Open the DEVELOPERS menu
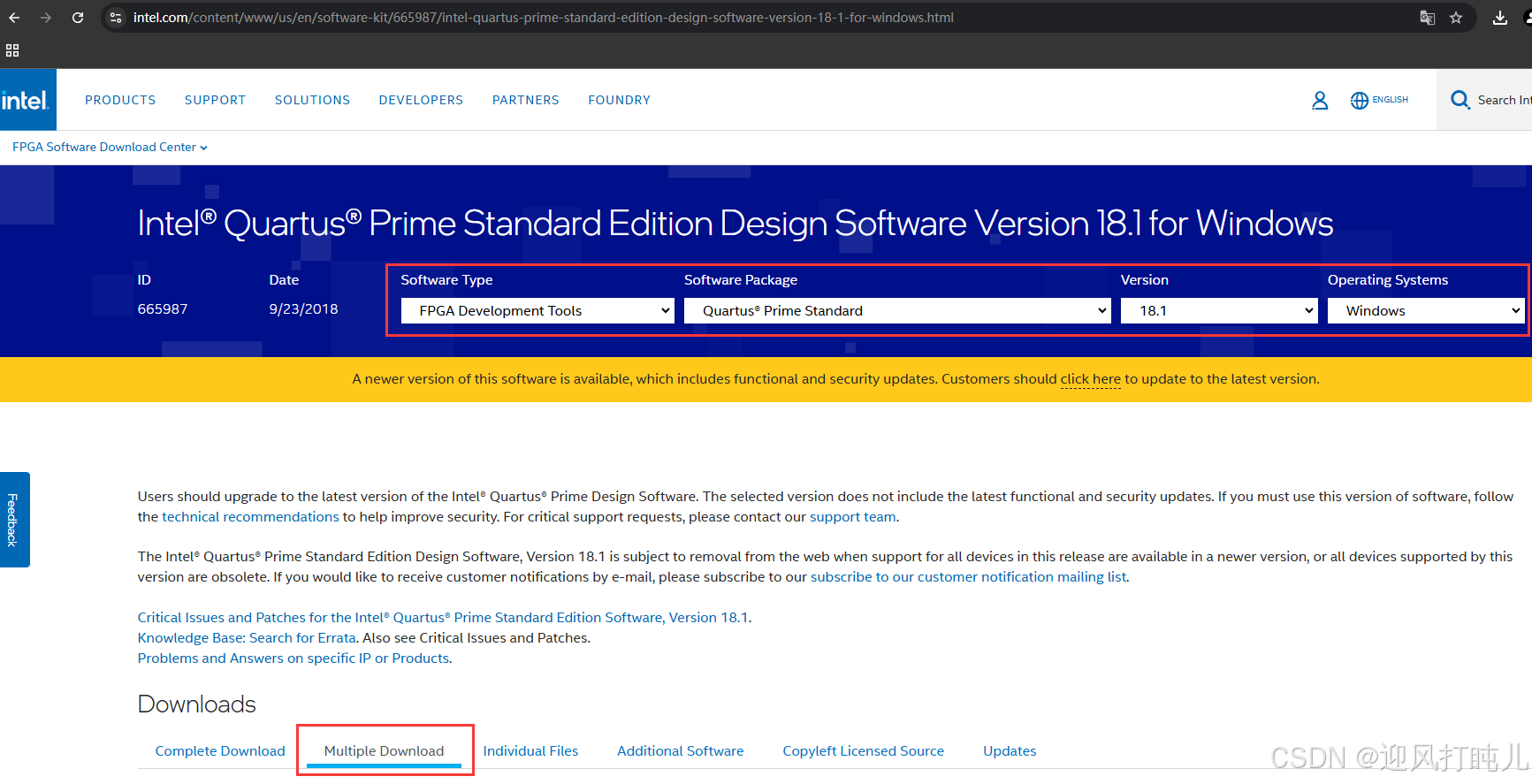The width and height of the screenshot is (1532, 784). (421, 100)
